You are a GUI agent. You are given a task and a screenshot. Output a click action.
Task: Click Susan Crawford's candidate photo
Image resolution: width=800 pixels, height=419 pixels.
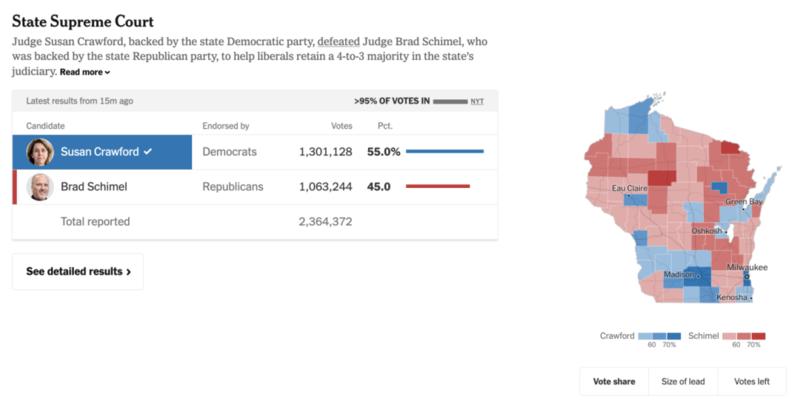coord(42,152)
